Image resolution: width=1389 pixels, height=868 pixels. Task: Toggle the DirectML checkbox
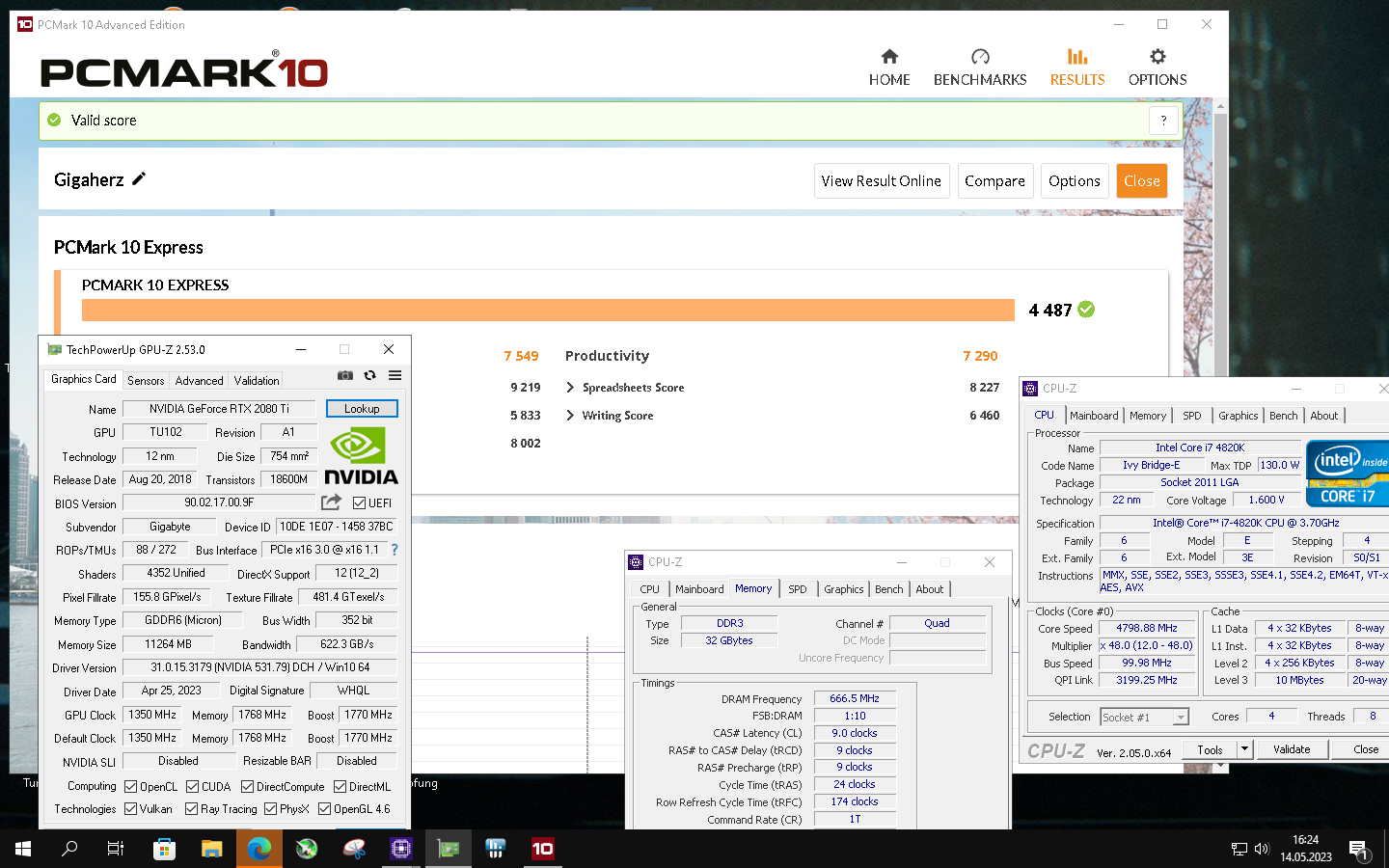[x=340, y=787]
